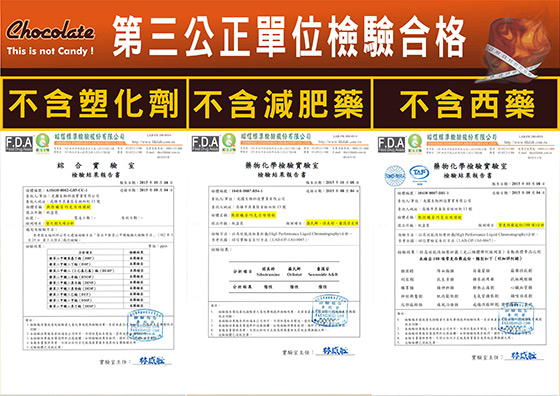The image size is (560, 396).
Task: Select the 不含西藥 banner
Action: (x=466, y=104)
